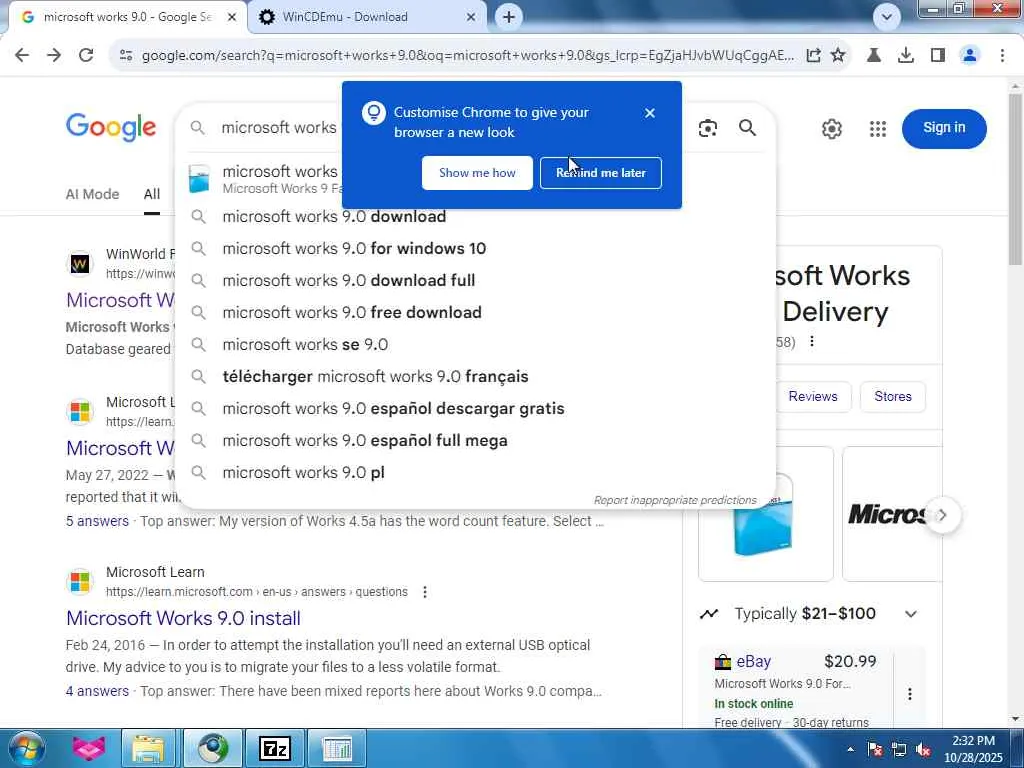Click taskbar clock 2:32 PM
Image resolution: width=1024 pixels, height=768 pixels.
click(972, 749)
